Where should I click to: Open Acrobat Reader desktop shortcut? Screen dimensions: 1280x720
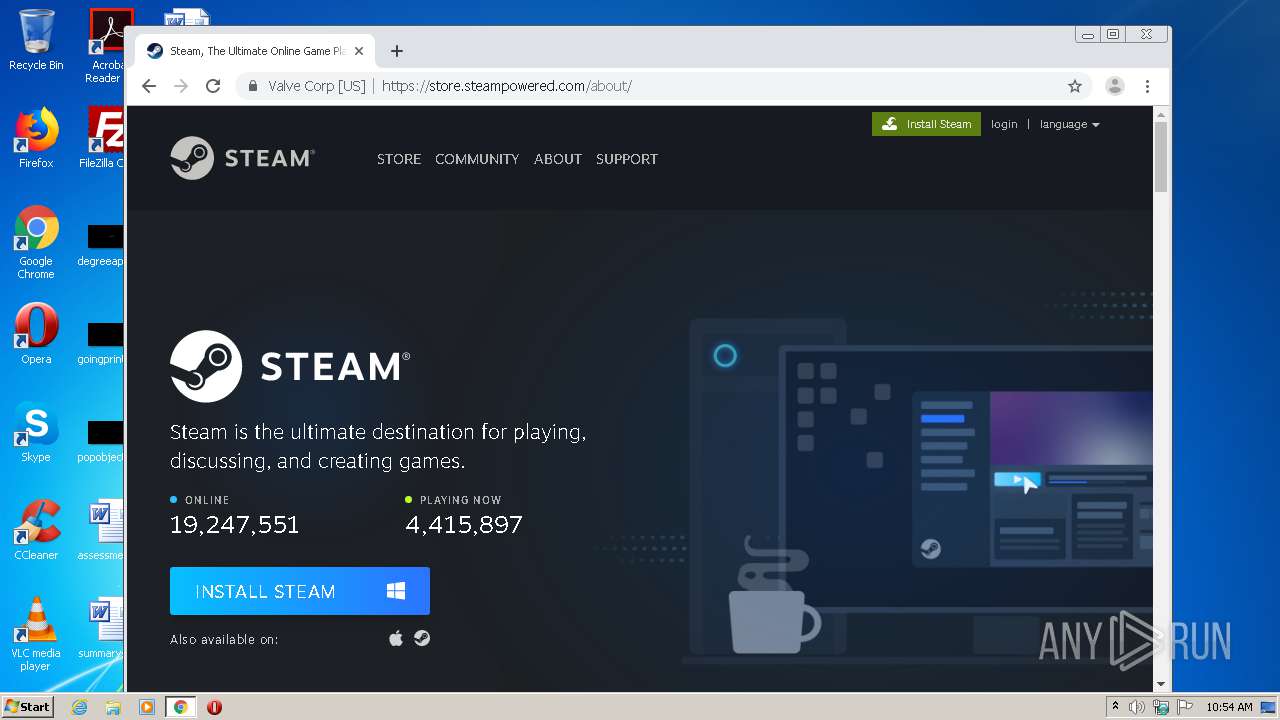coord(106,46)
